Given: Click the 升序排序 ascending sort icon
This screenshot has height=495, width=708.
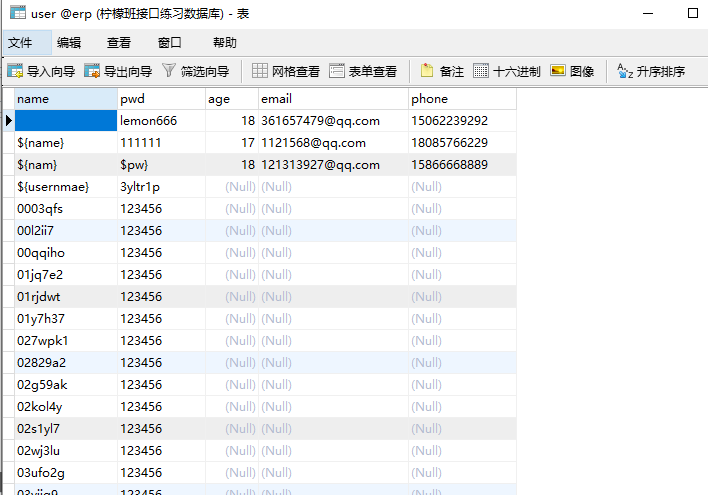Looking at the screenshot, I should click(625, 71).
